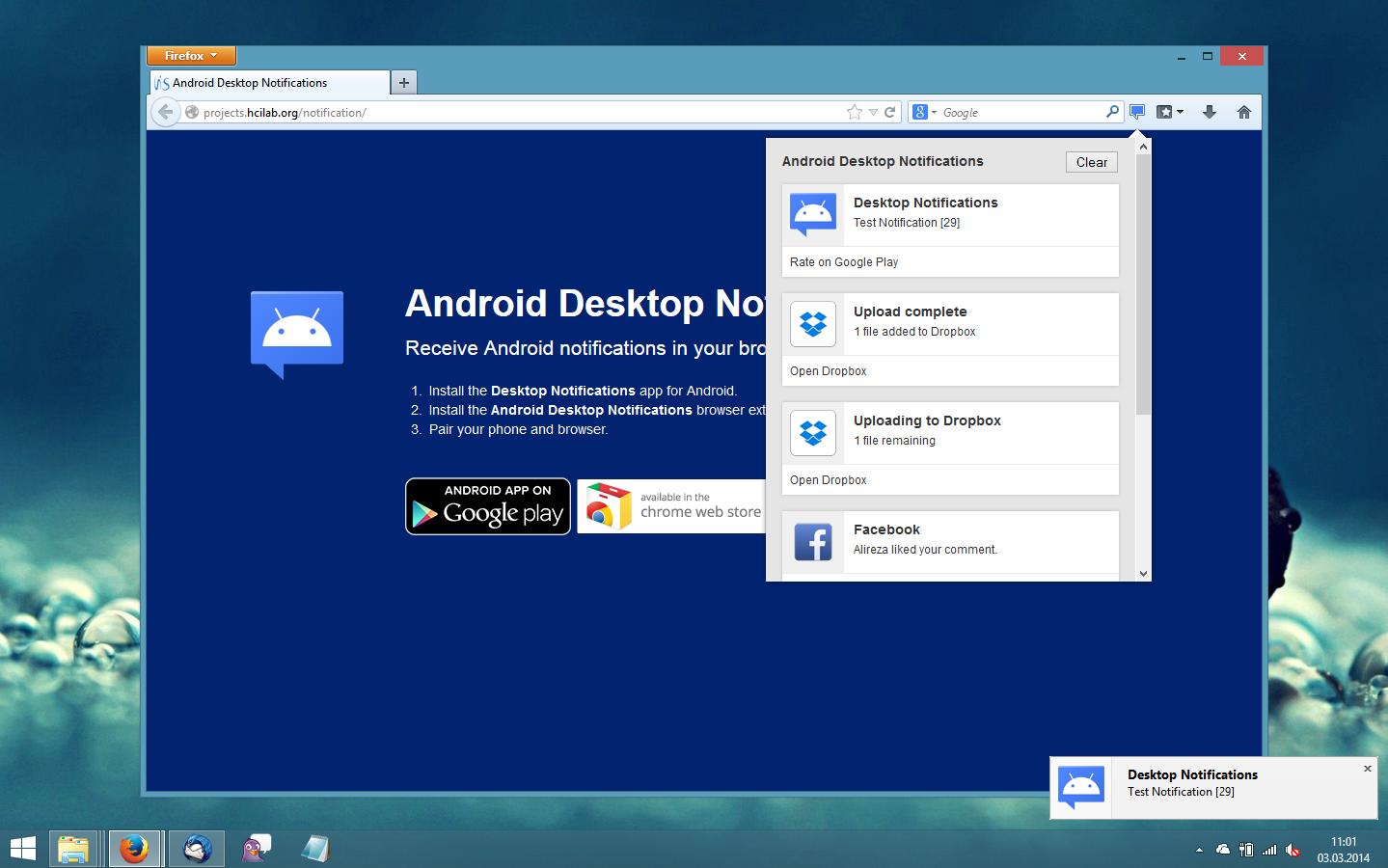Viewport: 1388px width, 868px height.
Task: Click the search magnifier icon
Action: tap(1112, 112)
